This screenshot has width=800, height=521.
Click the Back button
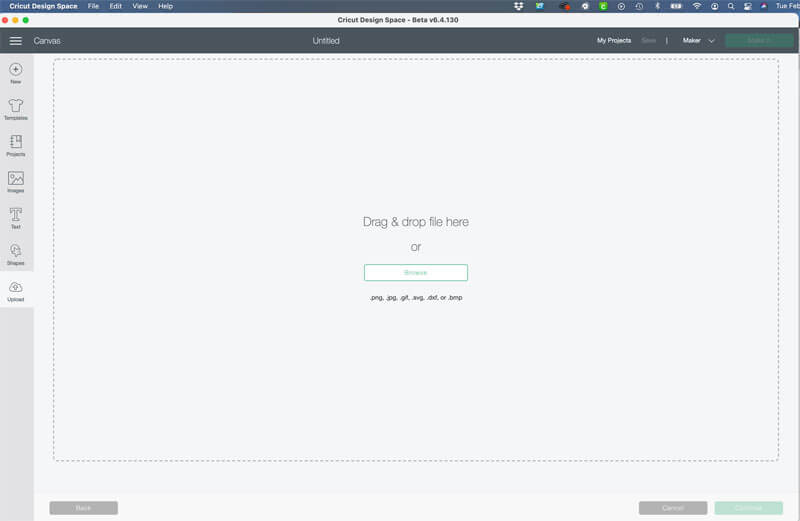[x=84, y=508]
